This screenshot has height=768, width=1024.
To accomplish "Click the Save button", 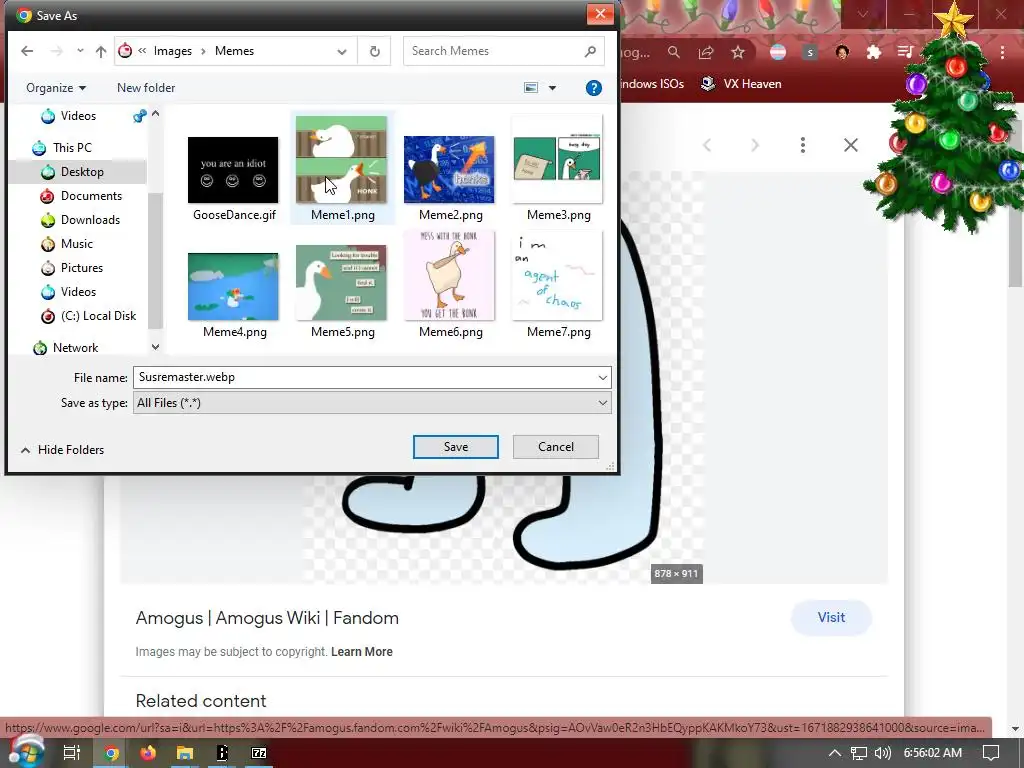I will click(455, 447).
